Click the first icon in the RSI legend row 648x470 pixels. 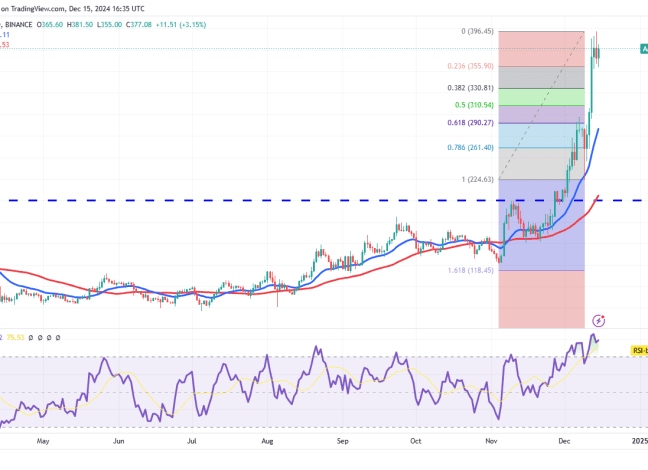(x=33, y=337)
